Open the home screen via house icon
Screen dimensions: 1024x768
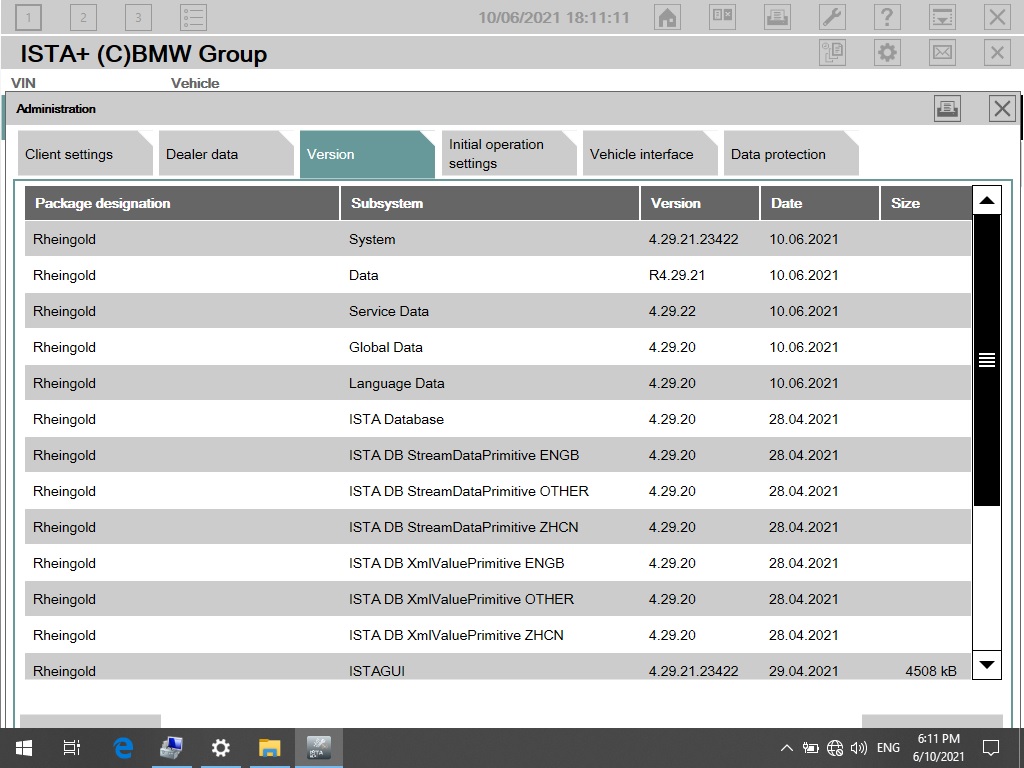(x=667, y=17)
